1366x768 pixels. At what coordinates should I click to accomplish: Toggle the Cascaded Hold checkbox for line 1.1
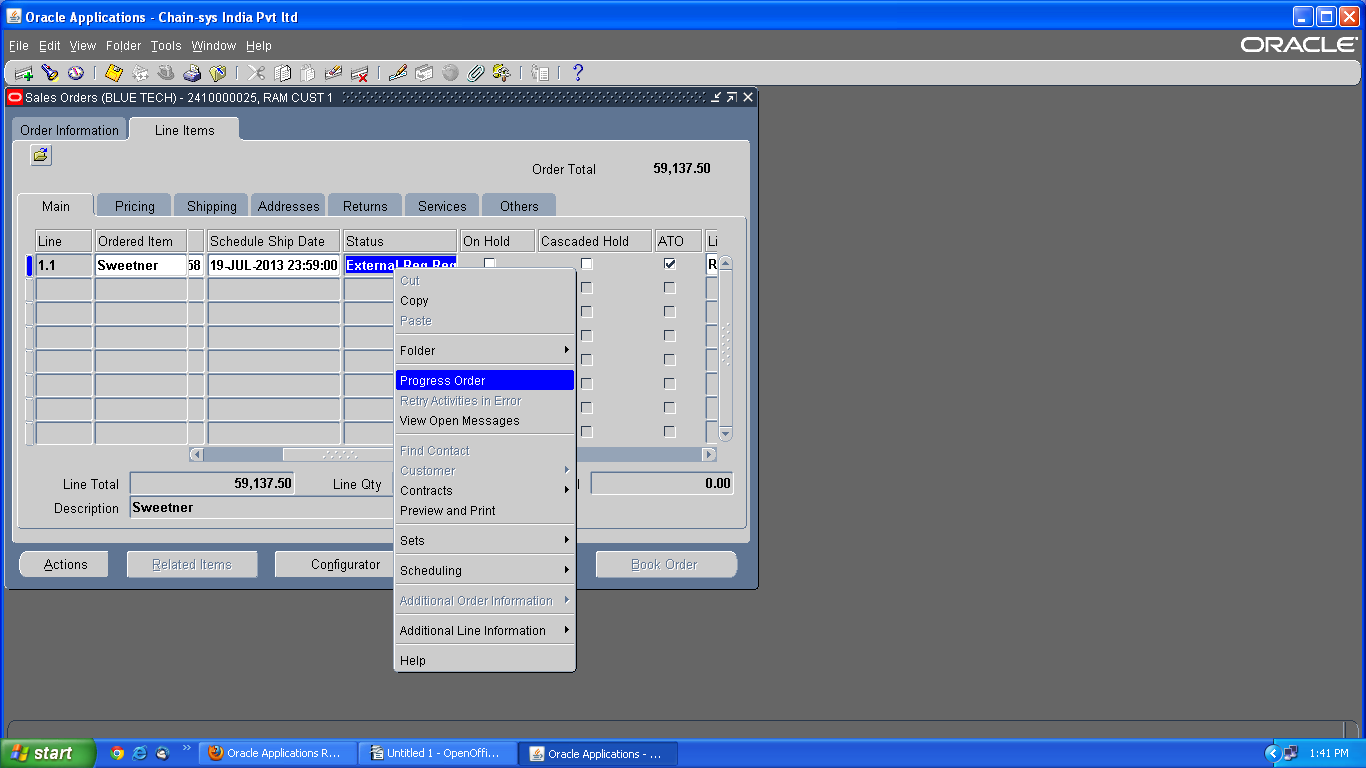tap(587, 264)
